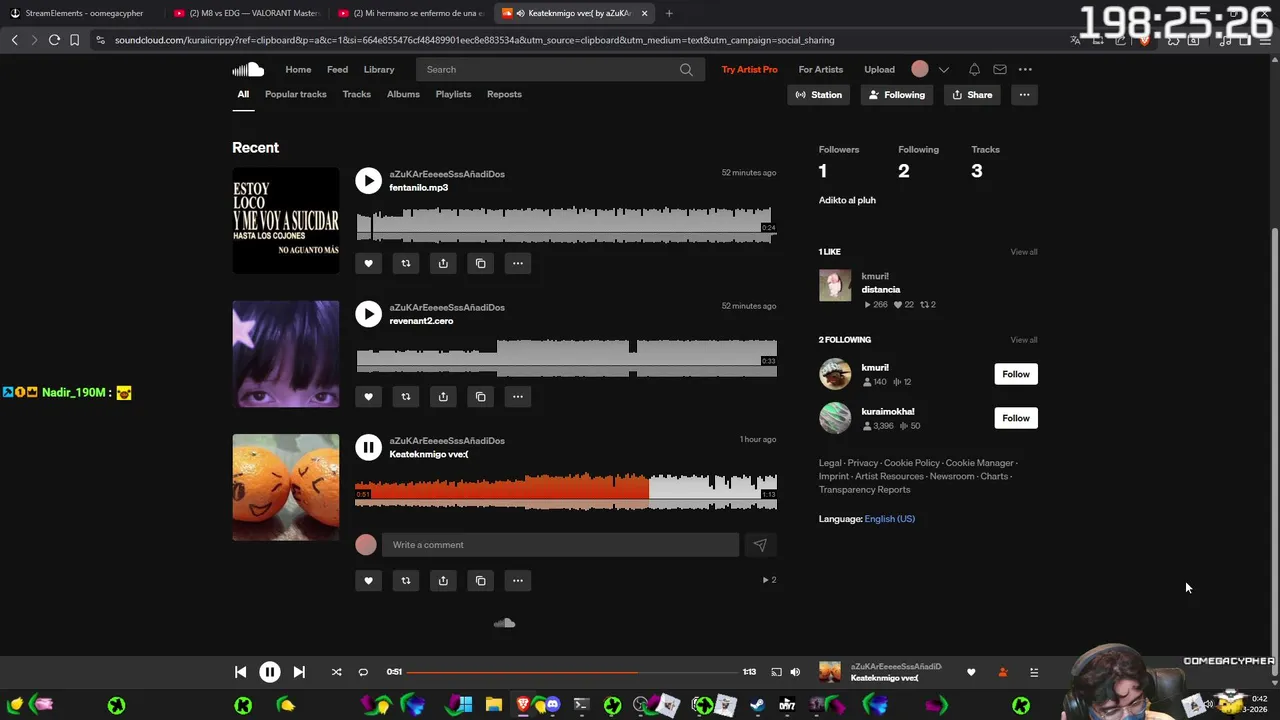The image size is (1280, 720).
Task: Skip to previous track in player bar
Action: point(241,672)
